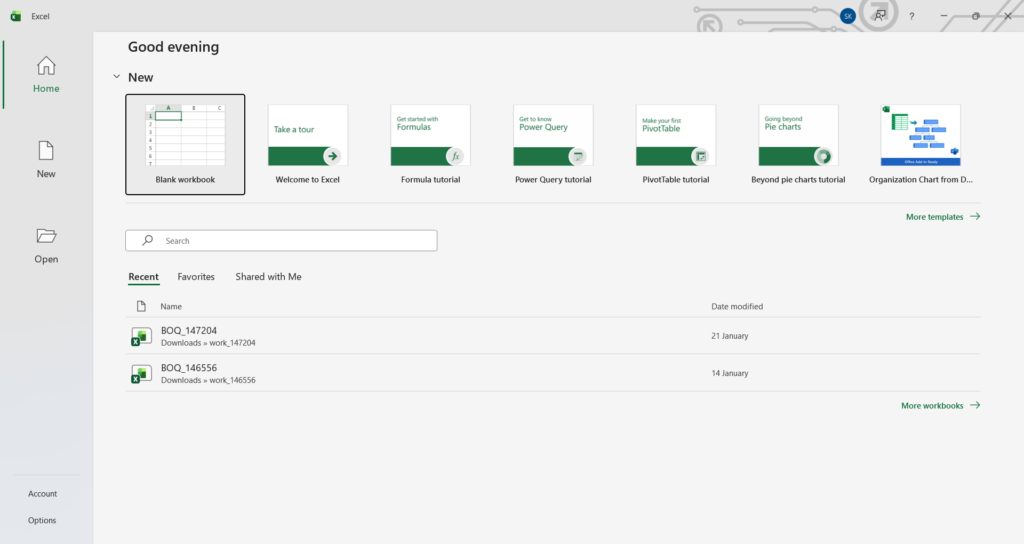Click the feedback icon in title bar
Screen dimensions: 1024x544
click(x=879, y=16)
